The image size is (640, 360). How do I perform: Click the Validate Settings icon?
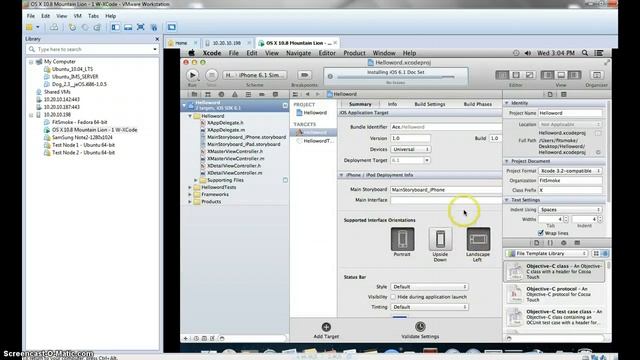(420, 327)
